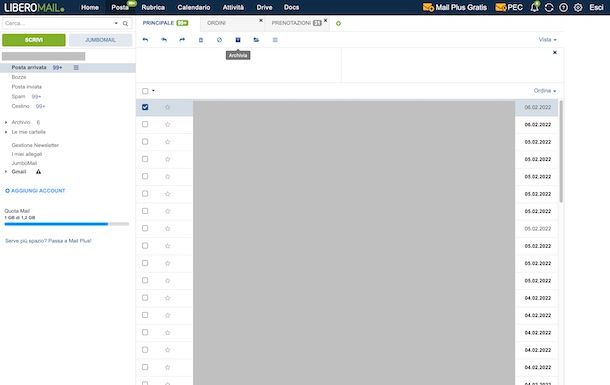Screen dimensions: 610x385
Task: Click the PEC envelope icon
Action: pos(501,7)
